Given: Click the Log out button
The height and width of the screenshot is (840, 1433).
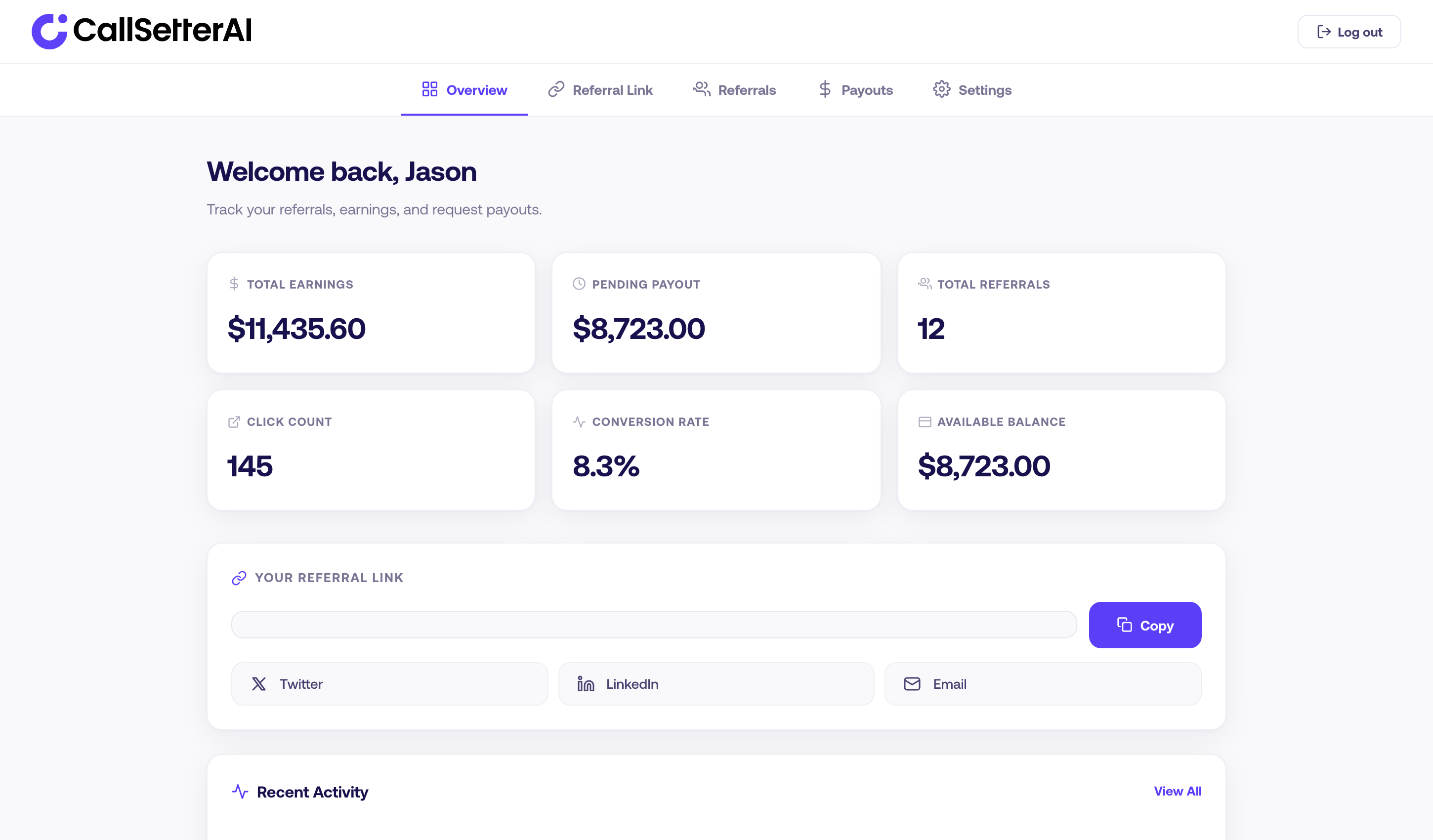Looking at the screenshot, I should tap(1349, 32).
